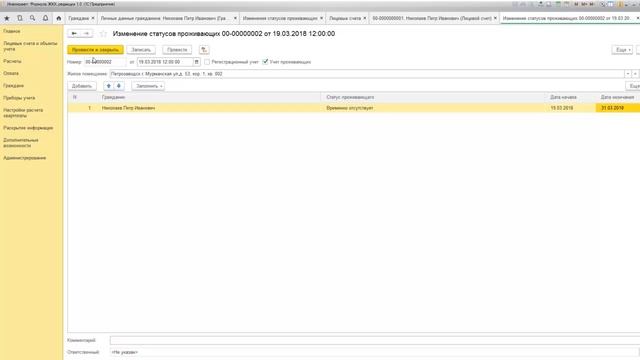
Task: Click the Добавить button
Action: tap(82, 86)
